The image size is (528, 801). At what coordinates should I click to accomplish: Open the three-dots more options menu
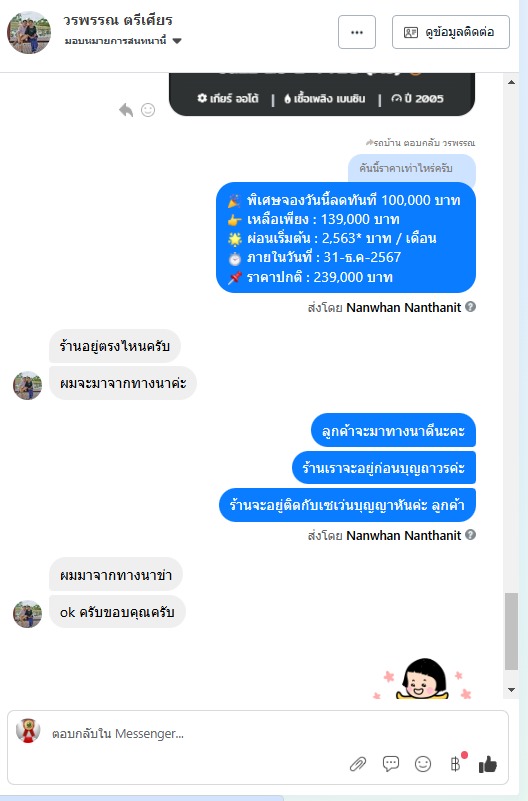tap(357, 32)
